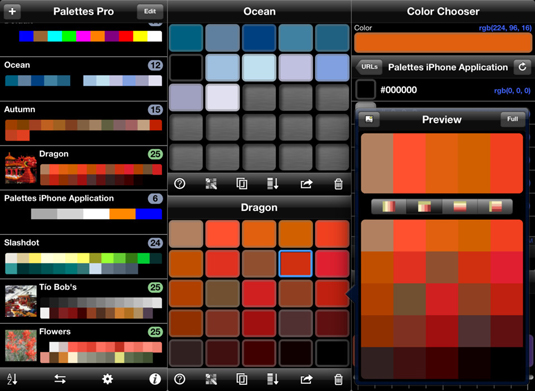
Task: Select sidebar-with-rows layout in Preview
Action: pos(495,206)
